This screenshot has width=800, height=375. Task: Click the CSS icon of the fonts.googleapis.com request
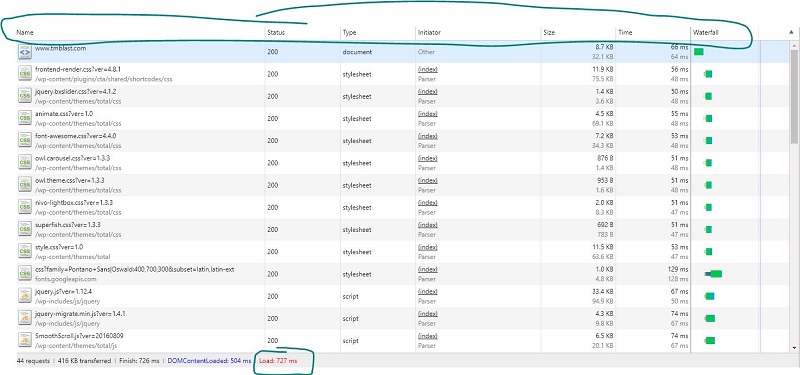click(x=24, y=274)
